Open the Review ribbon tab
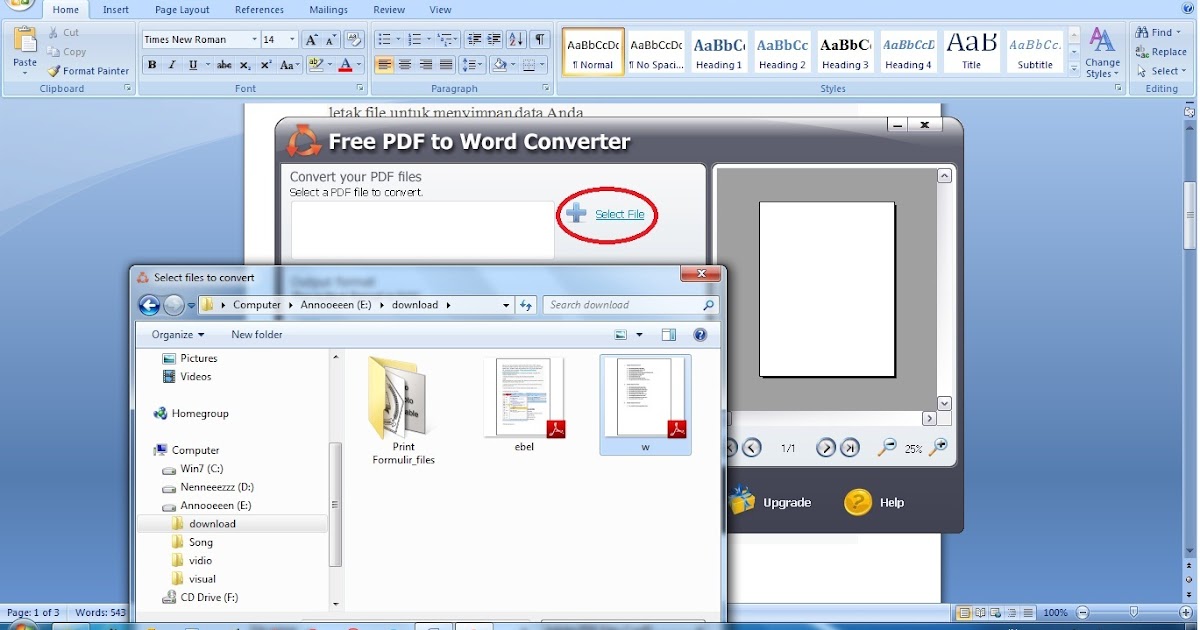Image resolution: width=1200 pixels, height=630 pixels. click(x=390, y=10)
